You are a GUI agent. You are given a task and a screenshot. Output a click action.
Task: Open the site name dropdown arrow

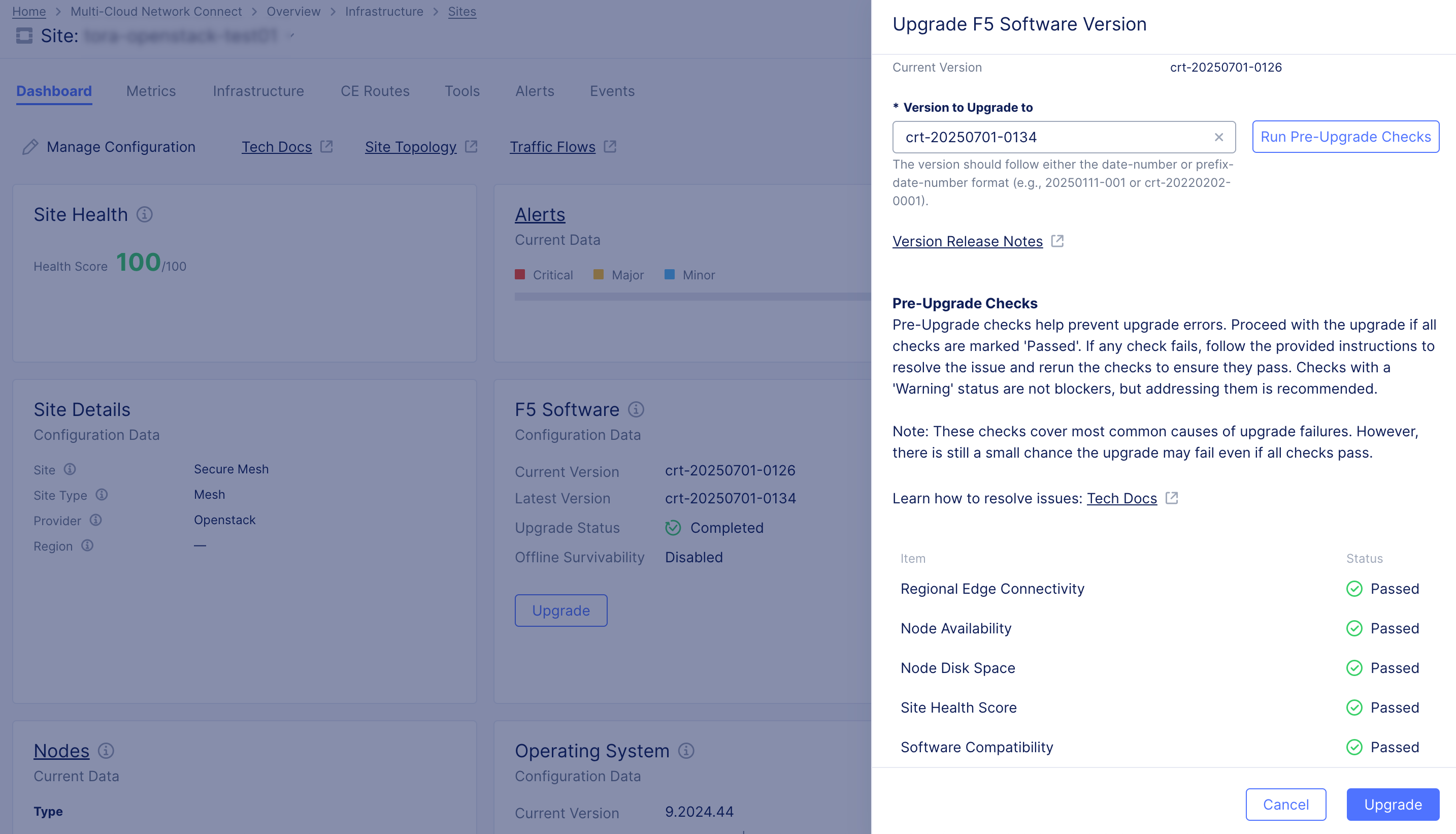click(291, 36)
